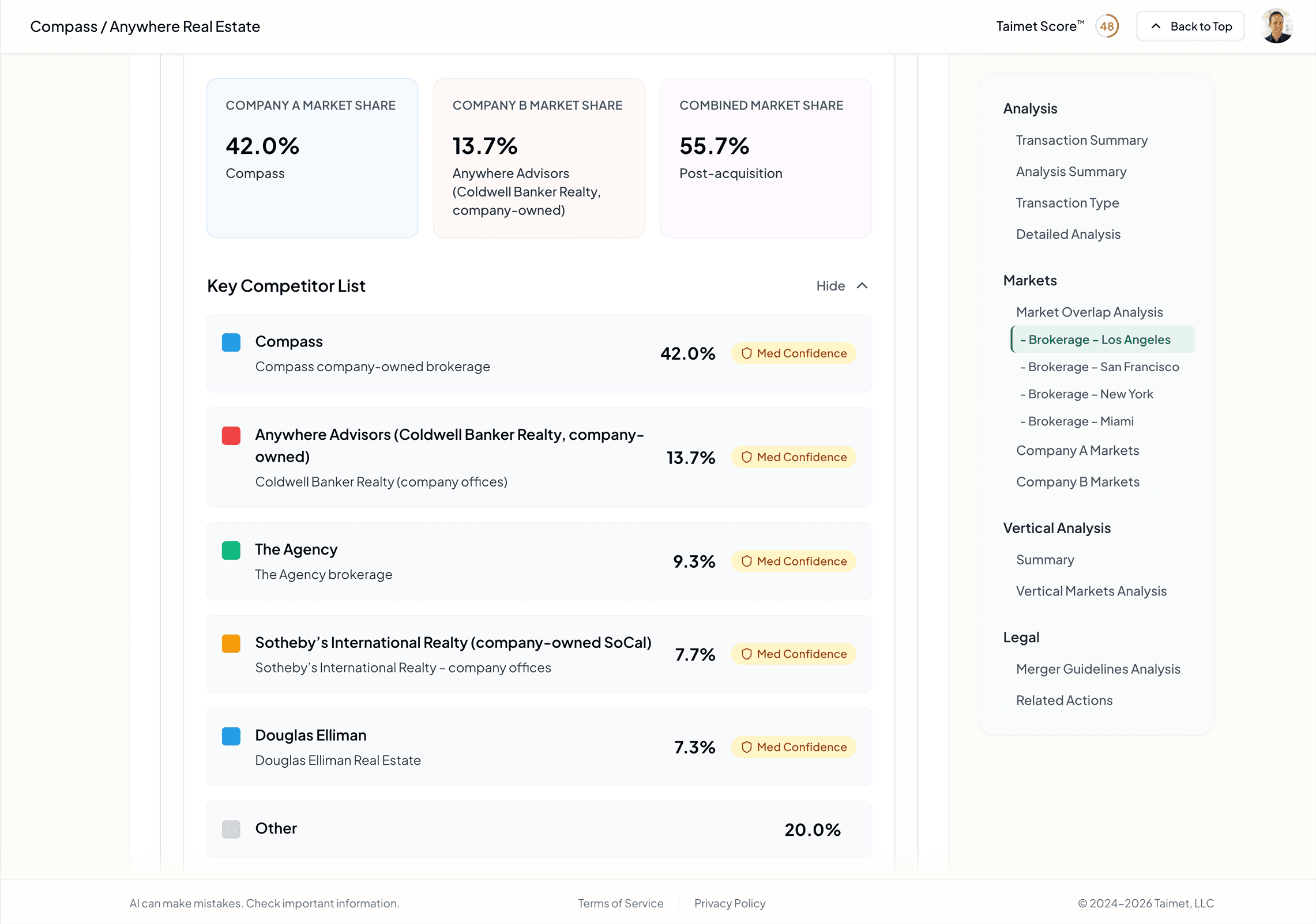Open Vertical Analysis Summary link
The height and width of the screenshot is (924, 1316).
click(x=1044, y=560)
